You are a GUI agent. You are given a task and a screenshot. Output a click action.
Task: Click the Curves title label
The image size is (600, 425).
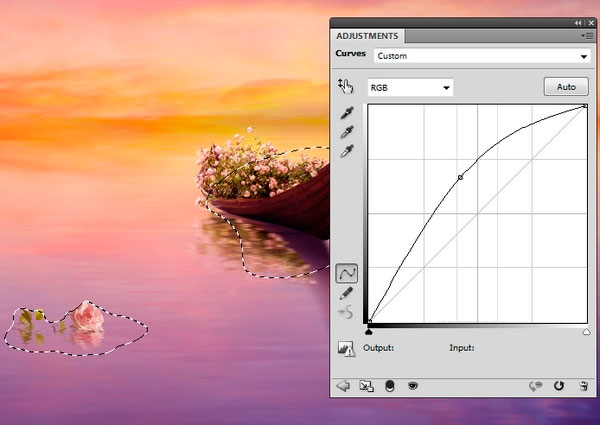pyautogui.click(x=351, y=53)
